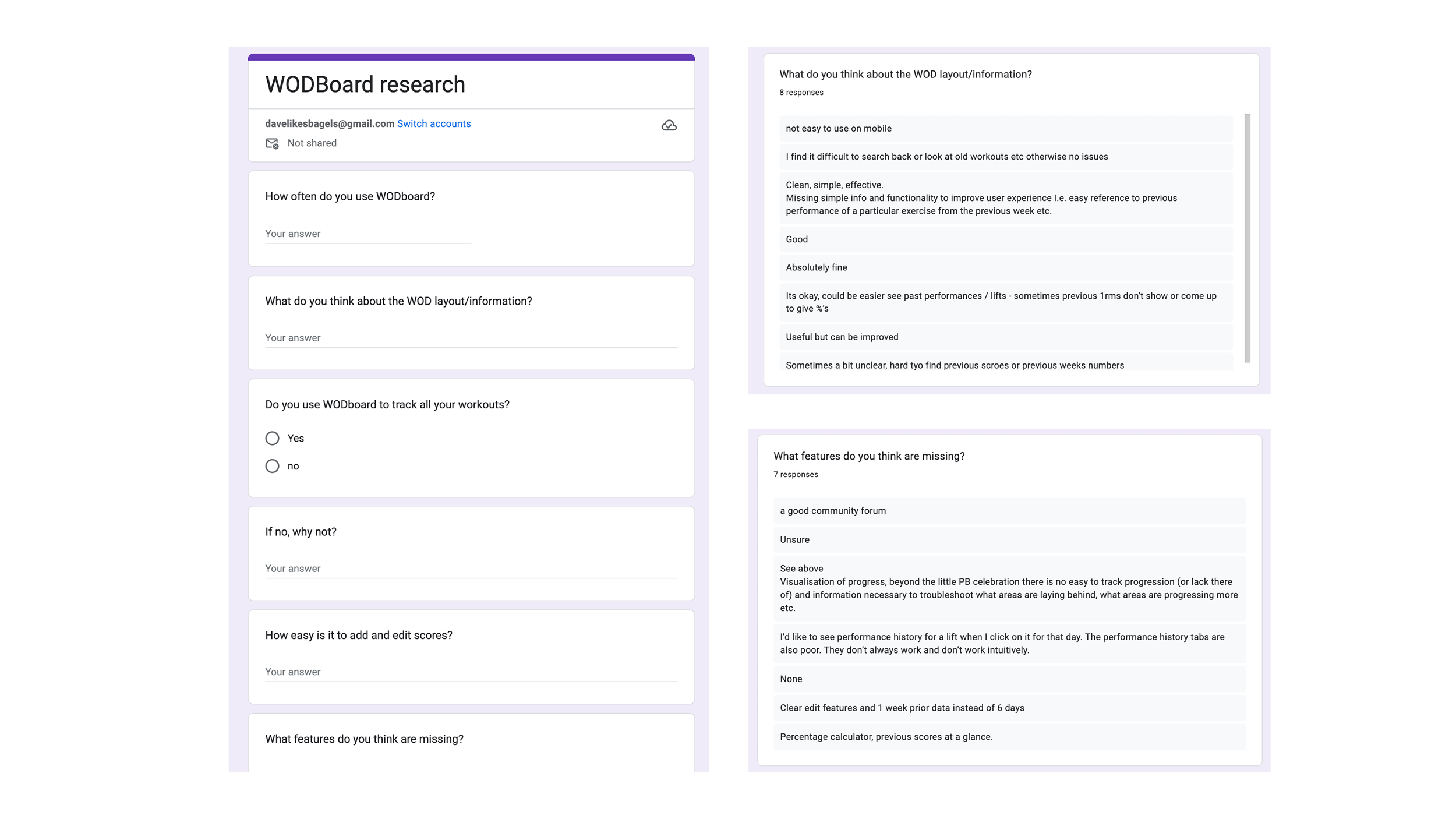Click the davelikesbagels@gmail.com account text
Viewport: 1456px width, 819px height.
click(x=330, y=123)
